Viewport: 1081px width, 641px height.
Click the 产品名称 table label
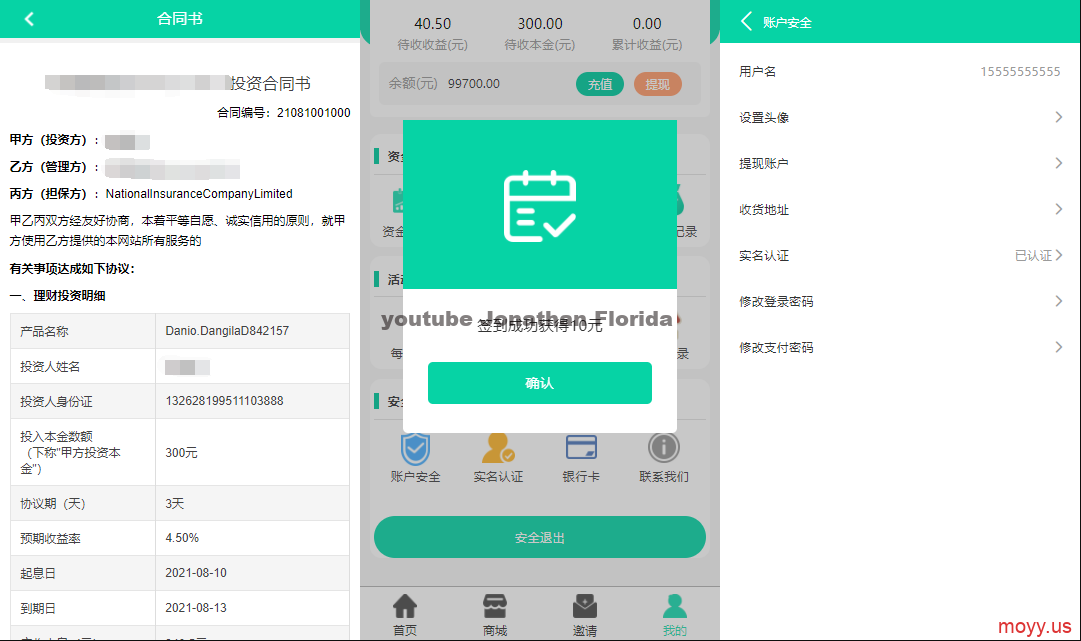(44, 332)
